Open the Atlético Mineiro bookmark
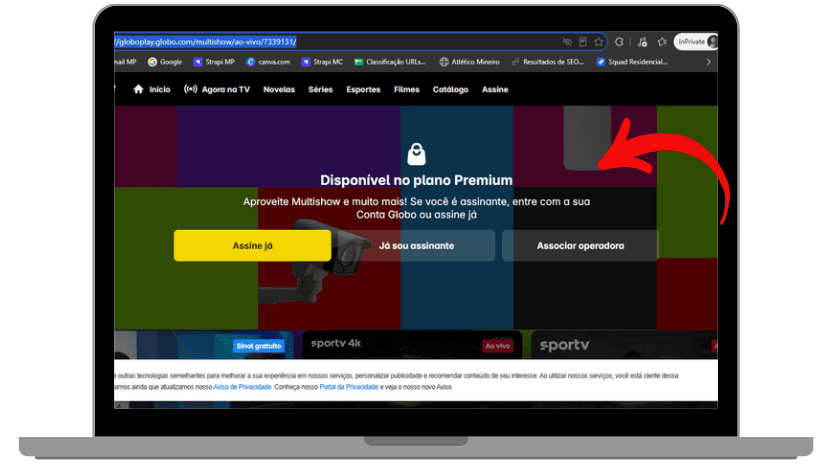The width and height of the screenshot is (817, 465). [469, 62]
